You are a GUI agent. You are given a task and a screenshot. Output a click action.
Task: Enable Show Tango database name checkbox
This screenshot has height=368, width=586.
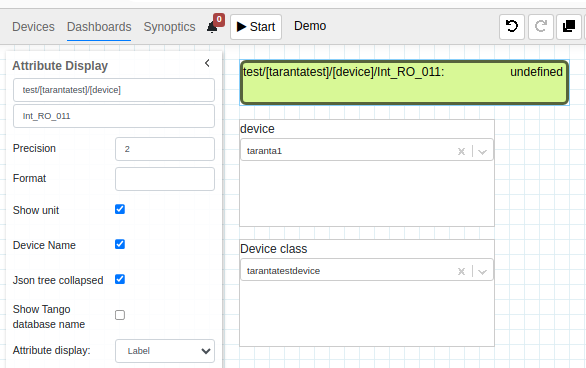pyautogui.click(x=120, y=315)
